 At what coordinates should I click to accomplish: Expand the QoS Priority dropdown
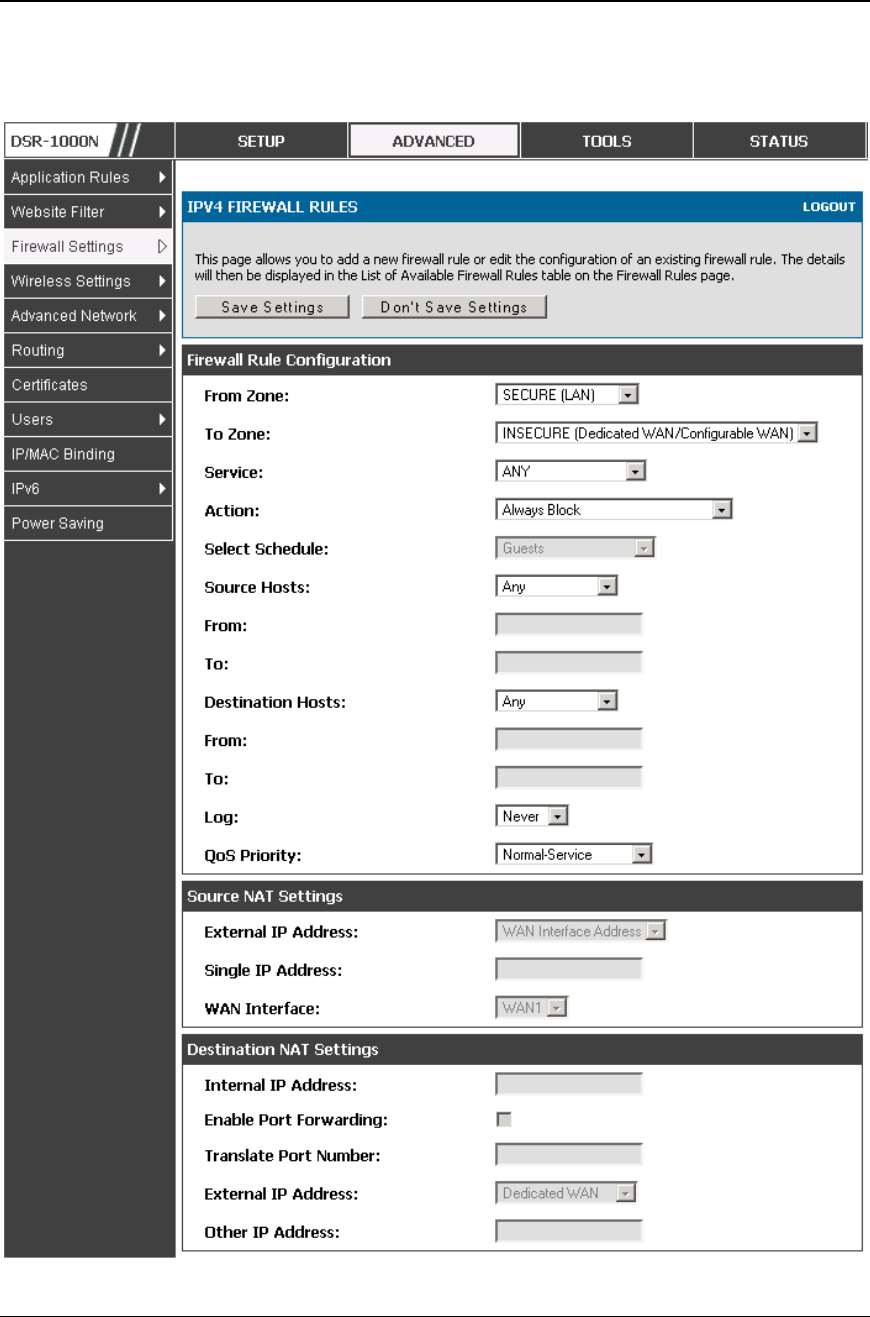coord(574,855)
